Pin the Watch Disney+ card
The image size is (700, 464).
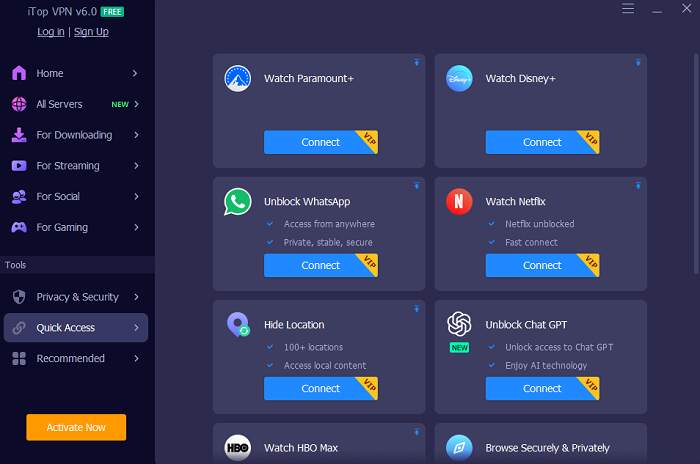(638, 63)
